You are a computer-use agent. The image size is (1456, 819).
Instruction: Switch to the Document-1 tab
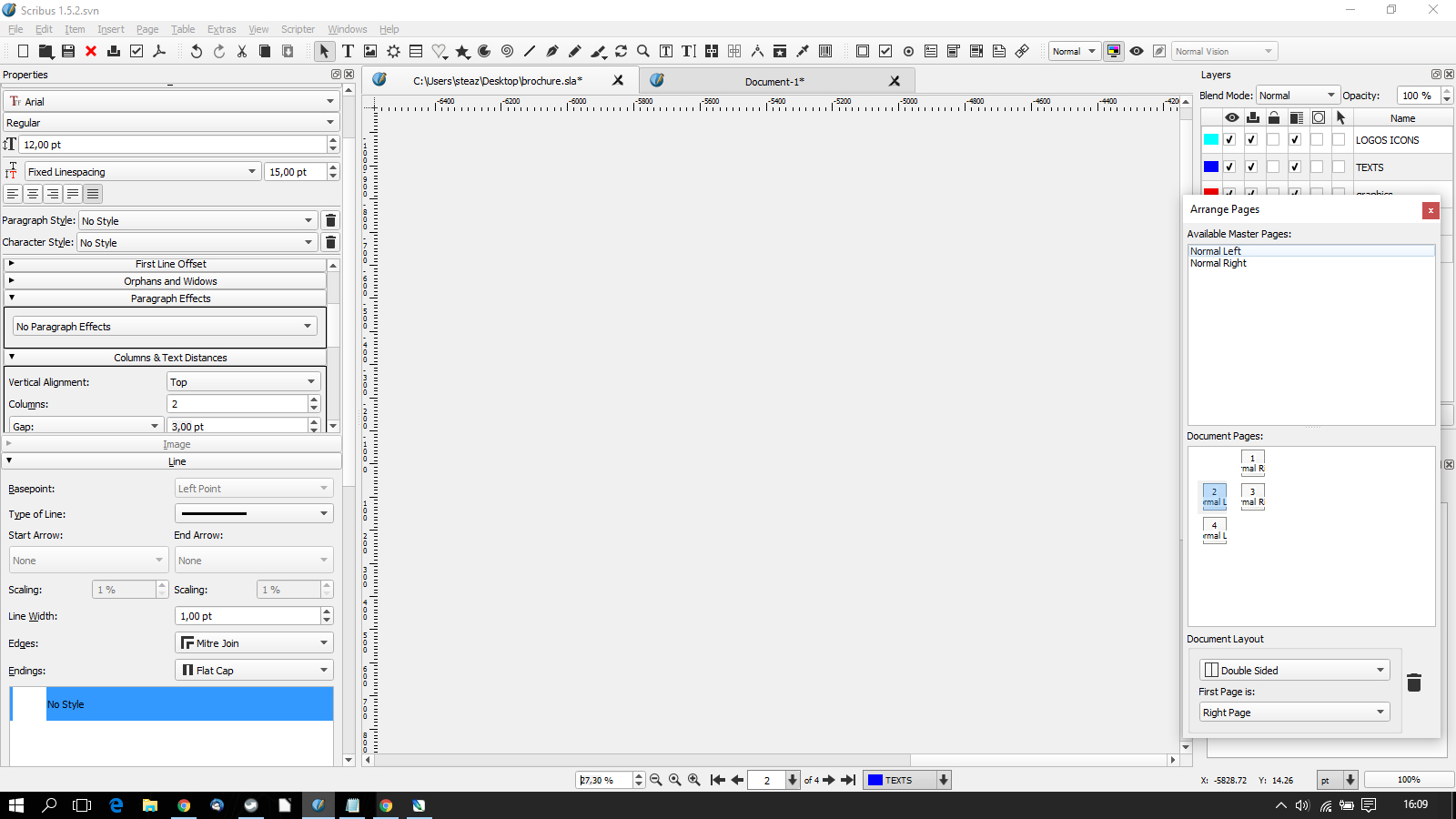click(774, 82)
